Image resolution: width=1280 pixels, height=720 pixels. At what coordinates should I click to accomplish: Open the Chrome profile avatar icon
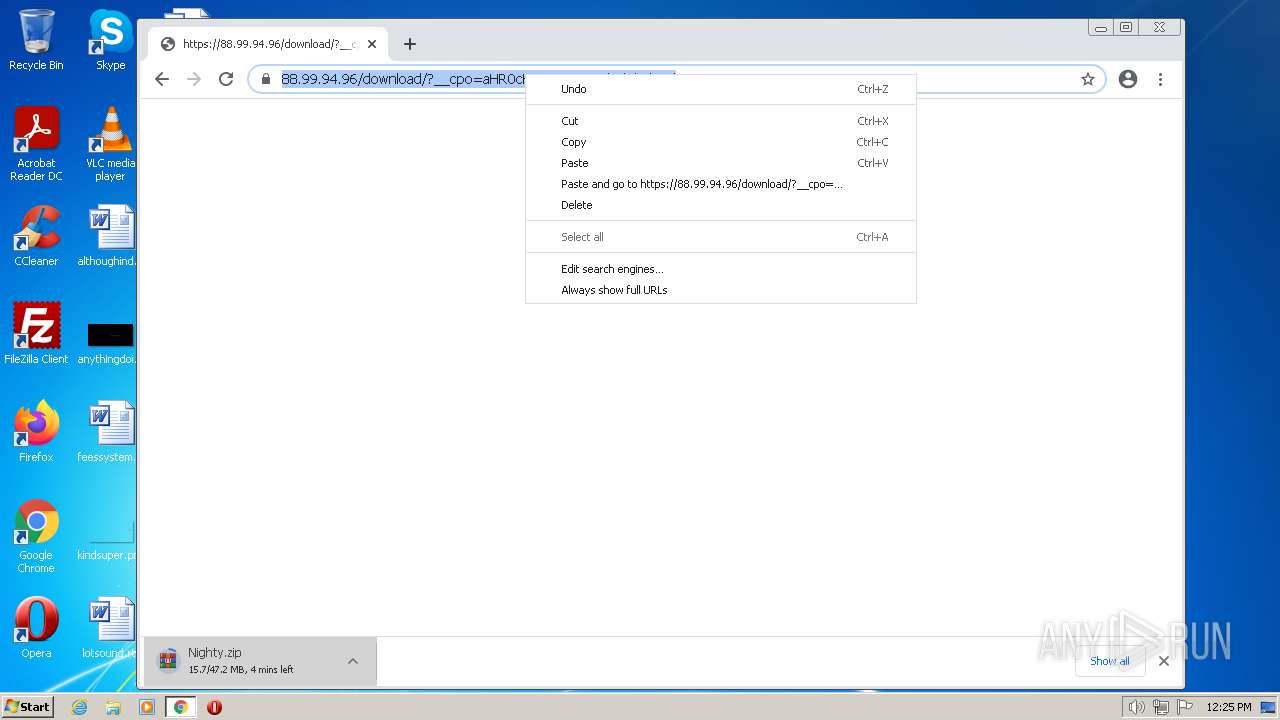tap(1128, 79)
